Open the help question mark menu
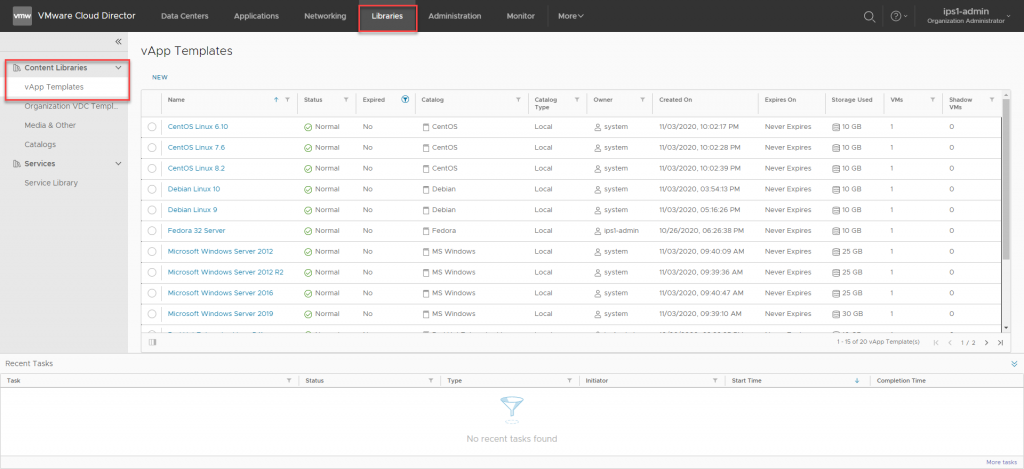This screenshot has width=1024, height=469. 896,16
